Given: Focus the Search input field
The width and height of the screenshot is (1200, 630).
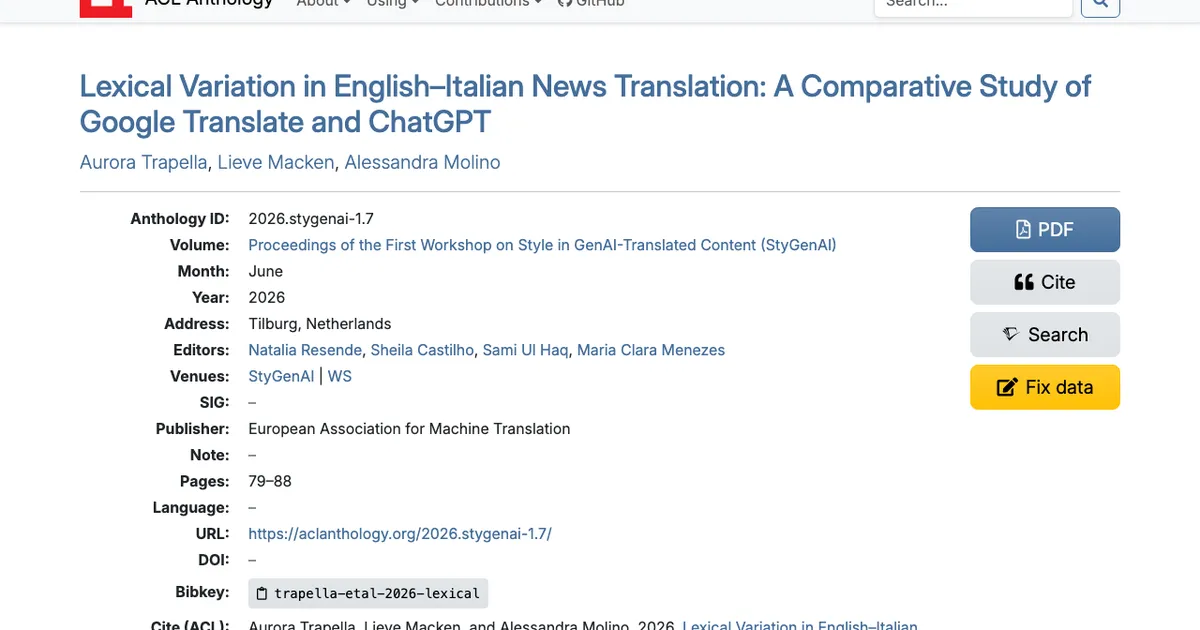Looking at the screenshot, I should [973, 5].
